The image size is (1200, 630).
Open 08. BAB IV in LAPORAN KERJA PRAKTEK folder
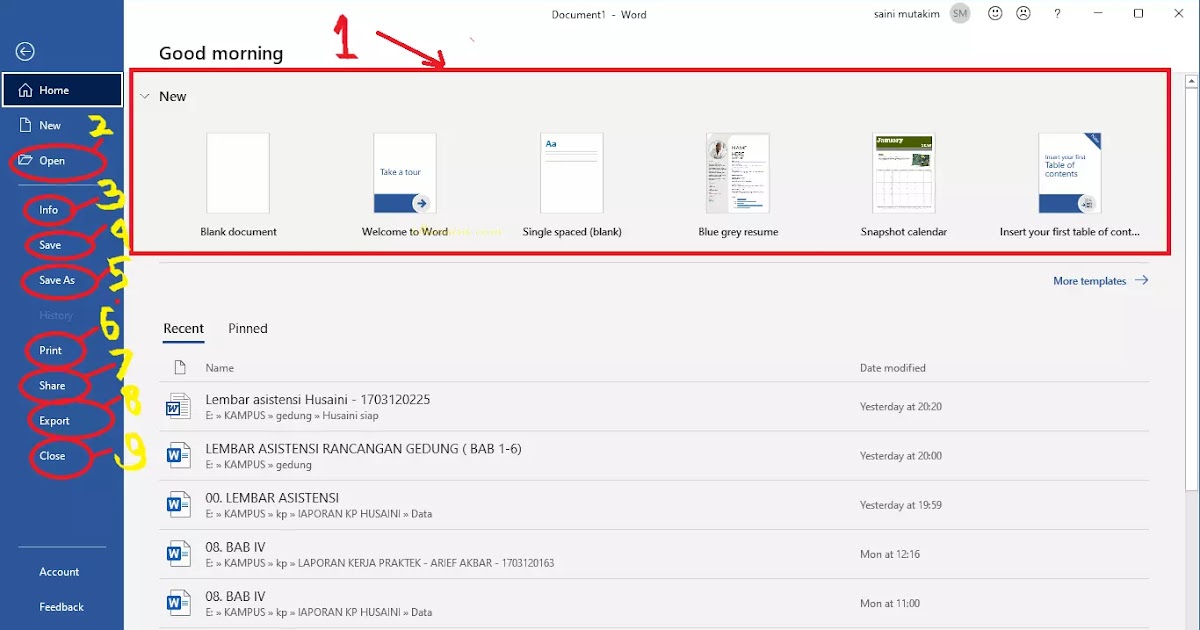tap(656, 554)
